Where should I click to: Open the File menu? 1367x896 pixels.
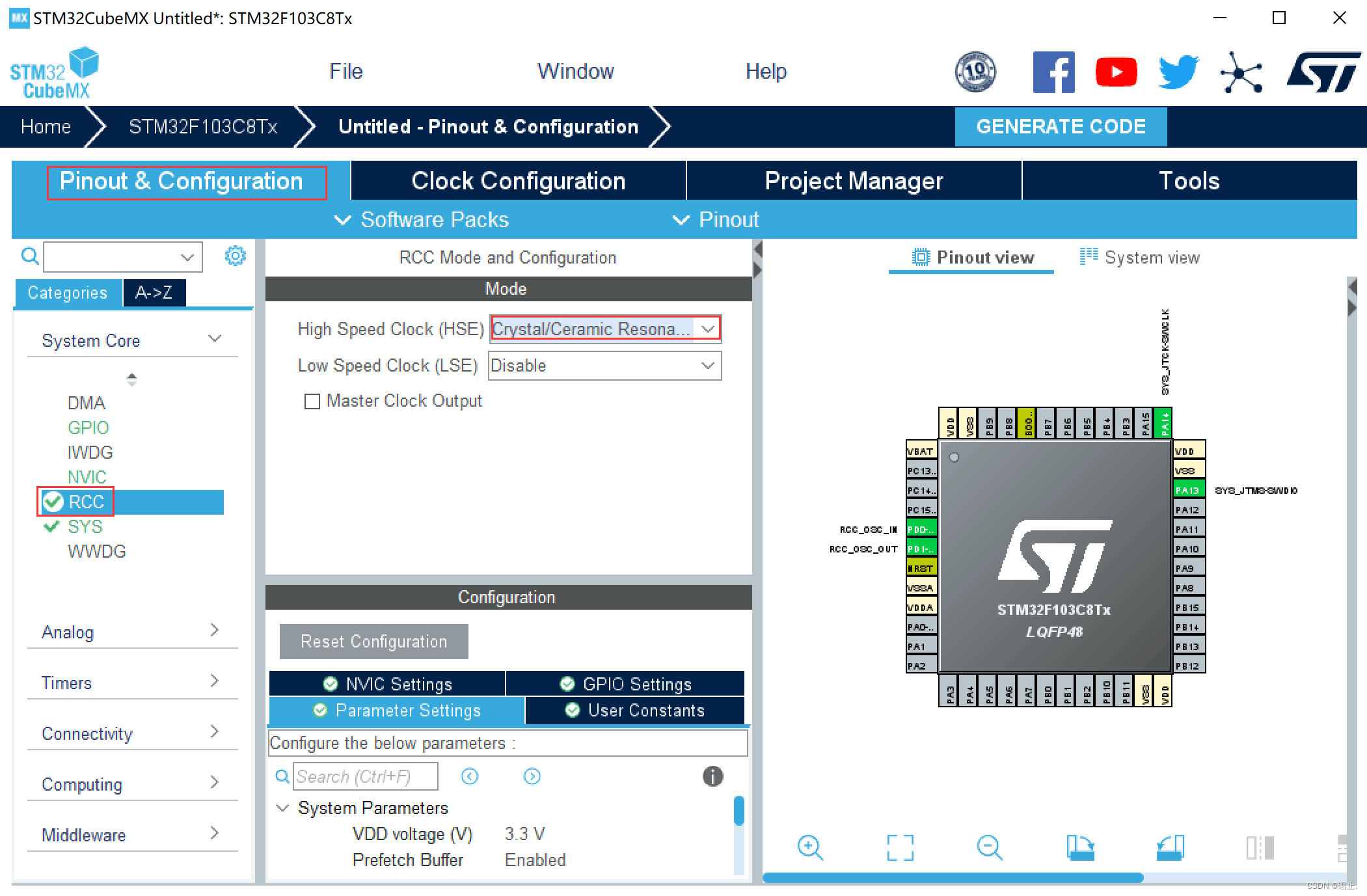(x=345, y=71)
